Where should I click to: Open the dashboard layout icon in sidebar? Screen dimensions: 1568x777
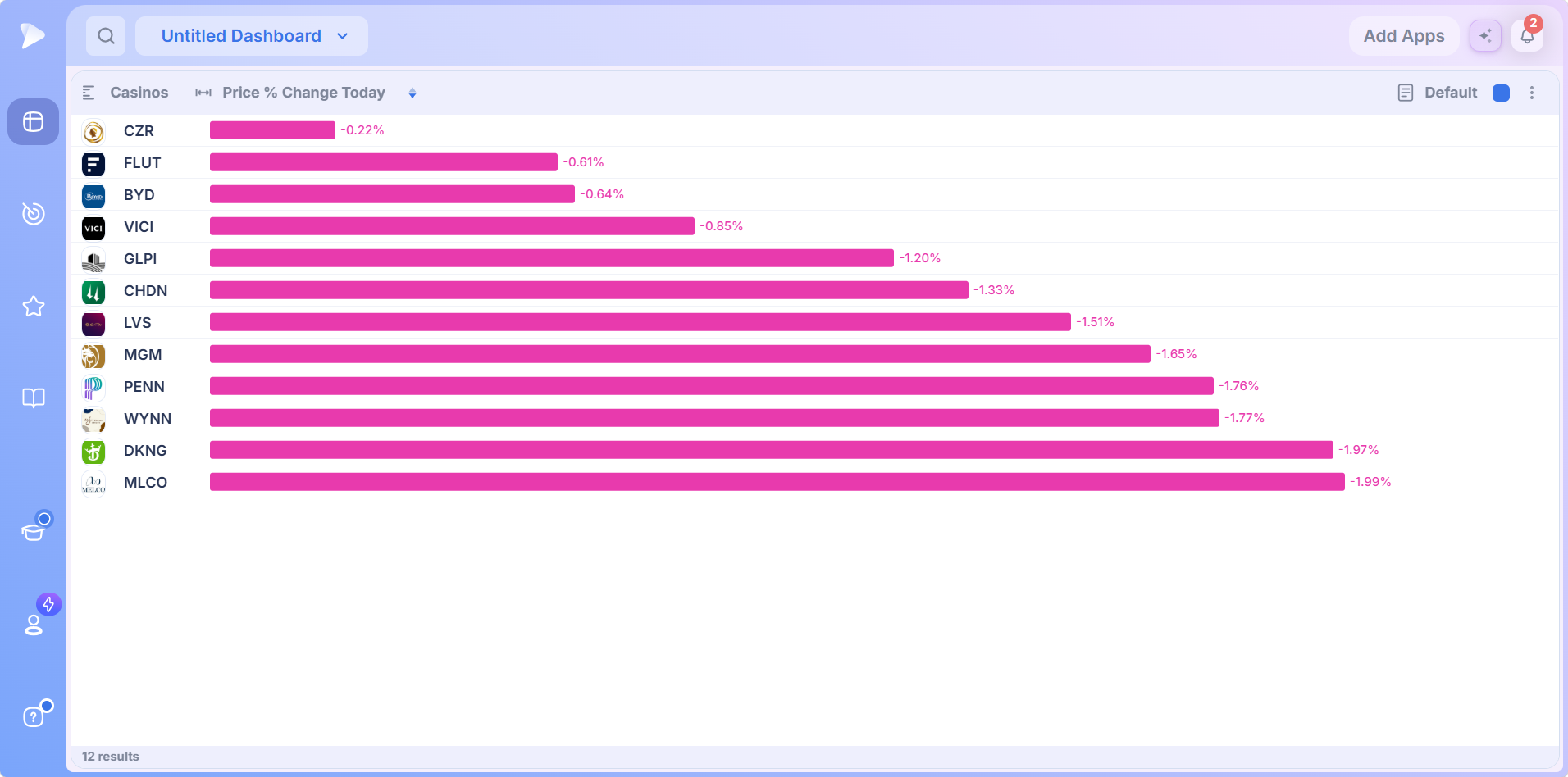click(x=33, y=122)
